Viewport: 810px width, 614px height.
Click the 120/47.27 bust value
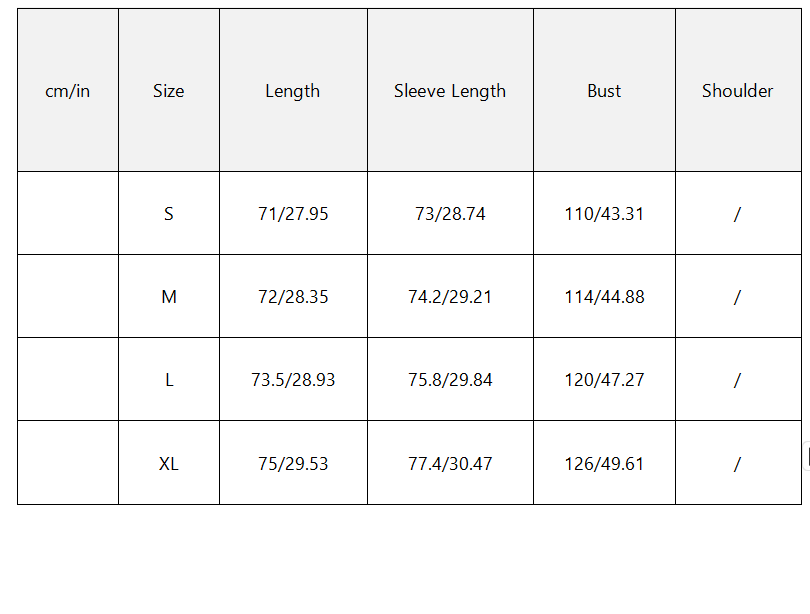point(604,380)
